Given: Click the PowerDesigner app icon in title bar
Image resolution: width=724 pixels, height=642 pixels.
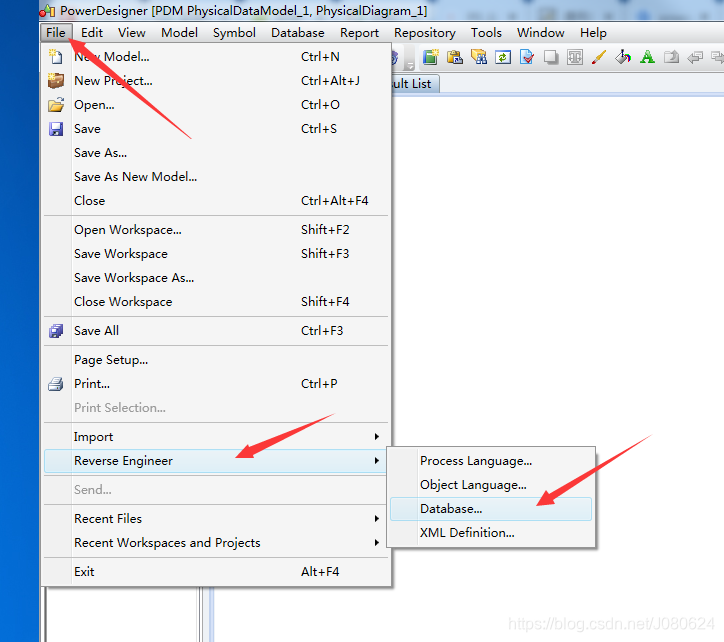Looking at the screenshot, I should click(48, 11).
